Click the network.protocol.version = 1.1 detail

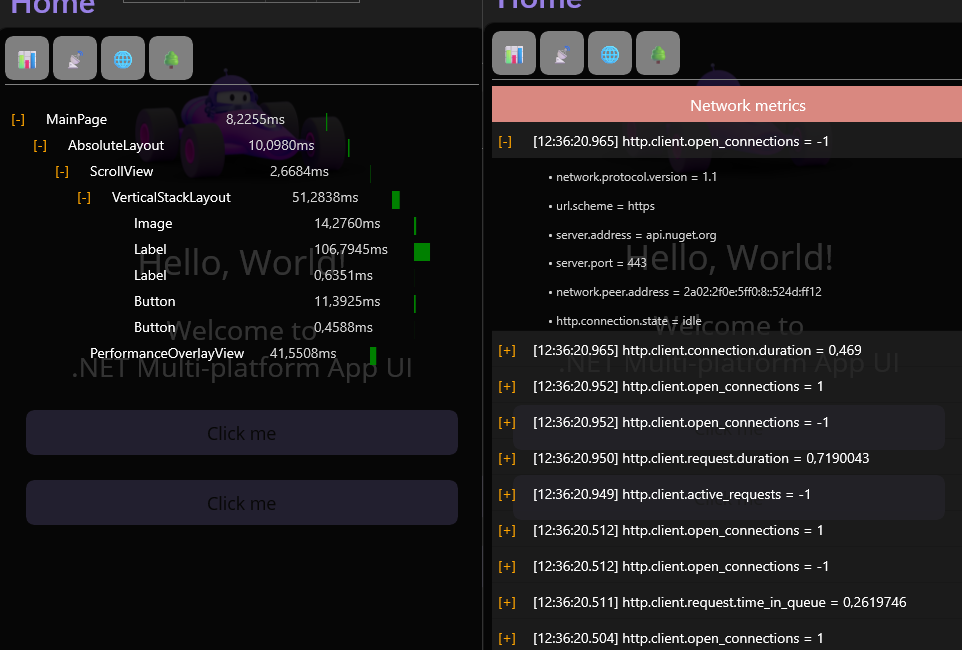(633, 177)
